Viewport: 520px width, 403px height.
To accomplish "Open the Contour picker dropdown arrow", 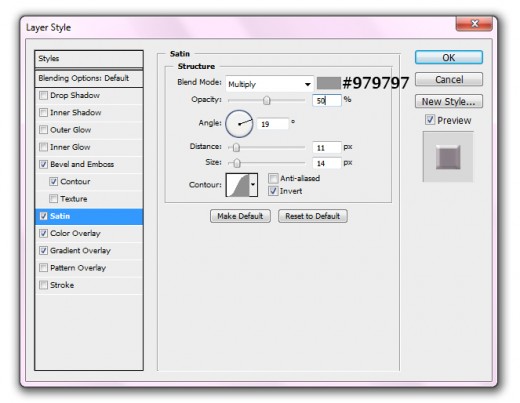I will pyautogui.click(x=253, y=185).
